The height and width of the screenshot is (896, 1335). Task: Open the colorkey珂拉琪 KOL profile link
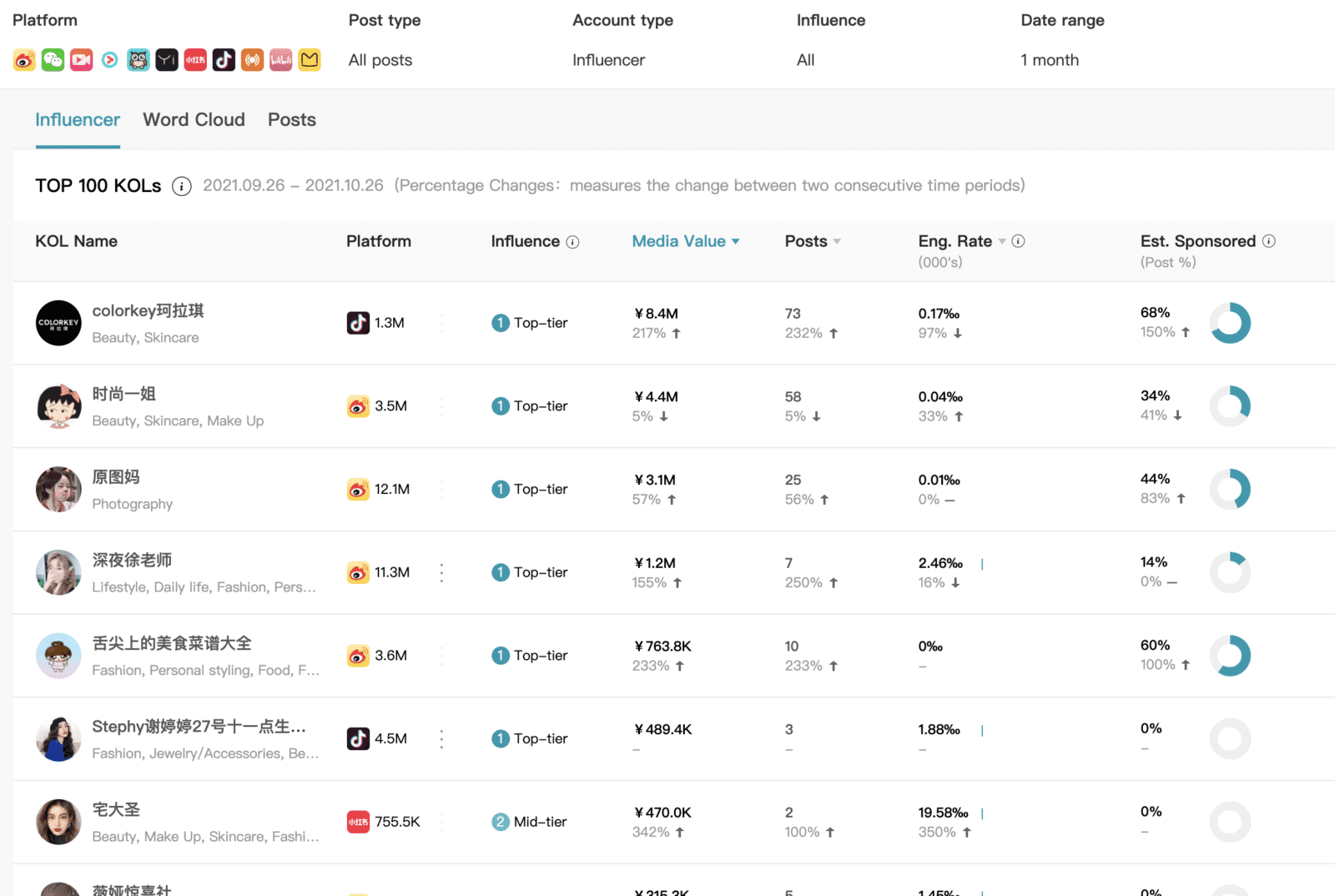coord(148,311)
